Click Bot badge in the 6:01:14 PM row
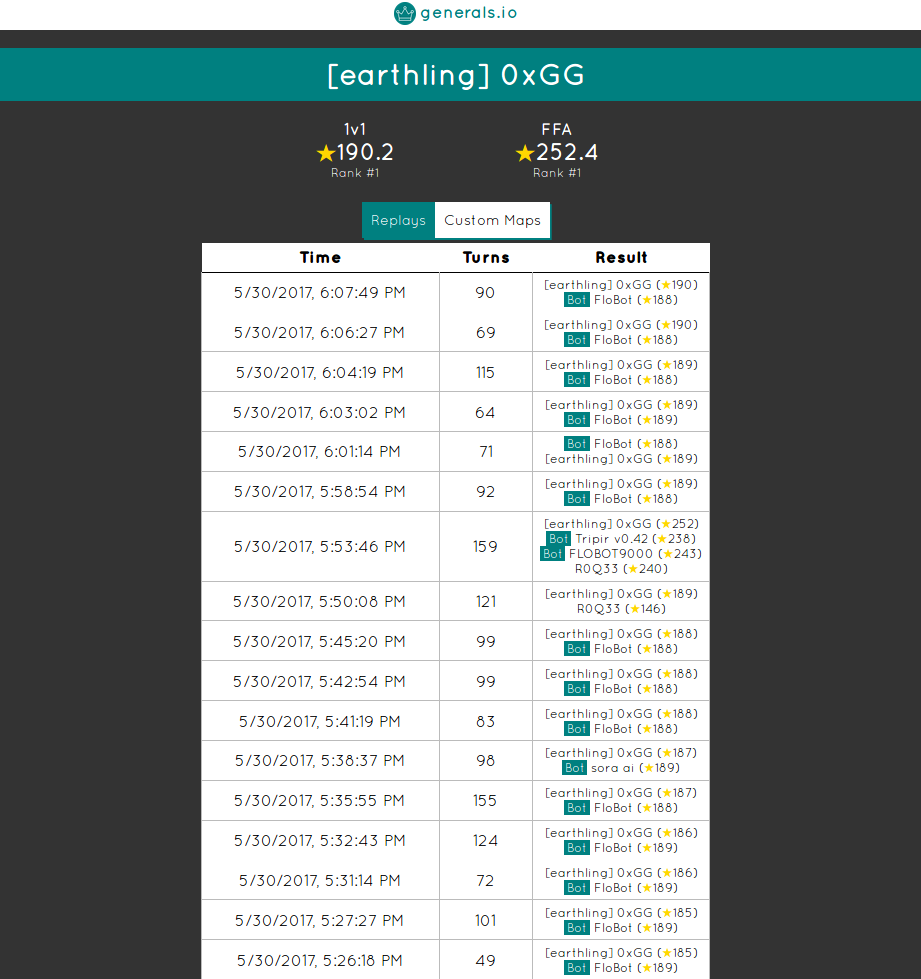Screen dimensions: 921x979 pyautogui.click(x=576, y=444)
